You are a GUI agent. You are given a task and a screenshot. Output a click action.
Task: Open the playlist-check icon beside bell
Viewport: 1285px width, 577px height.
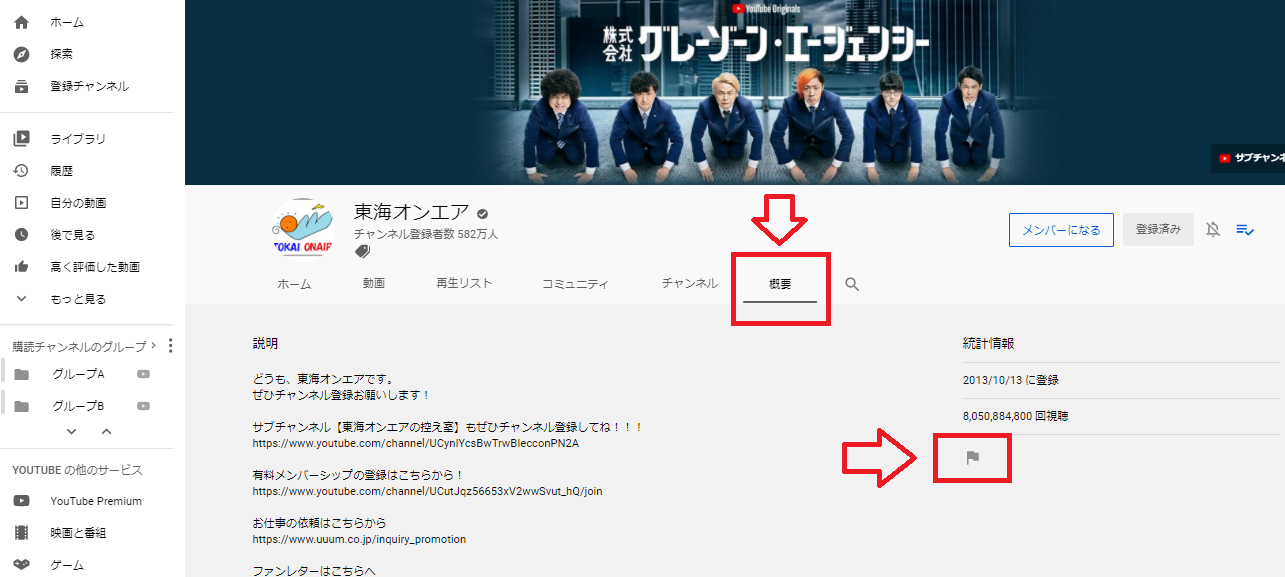pos(1245,230)
